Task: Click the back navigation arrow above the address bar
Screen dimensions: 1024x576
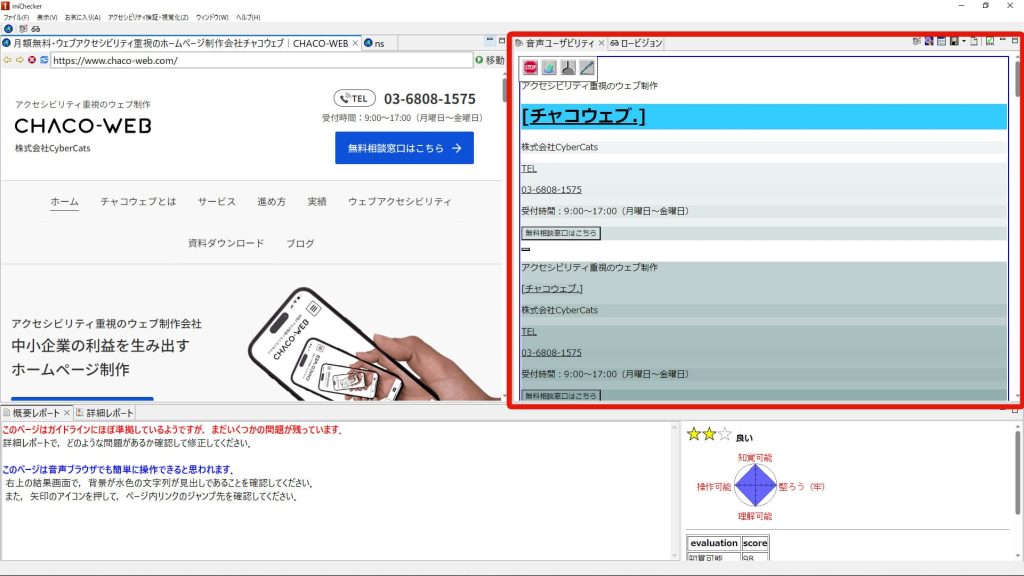Action: (x=7, y=60)
